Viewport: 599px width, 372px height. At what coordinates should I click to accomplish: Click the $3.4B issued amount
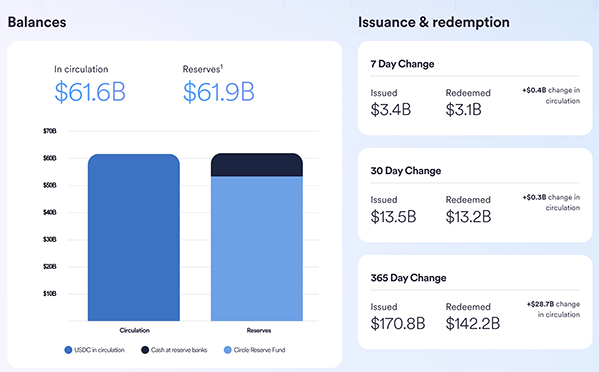click(x=390, y=110)
